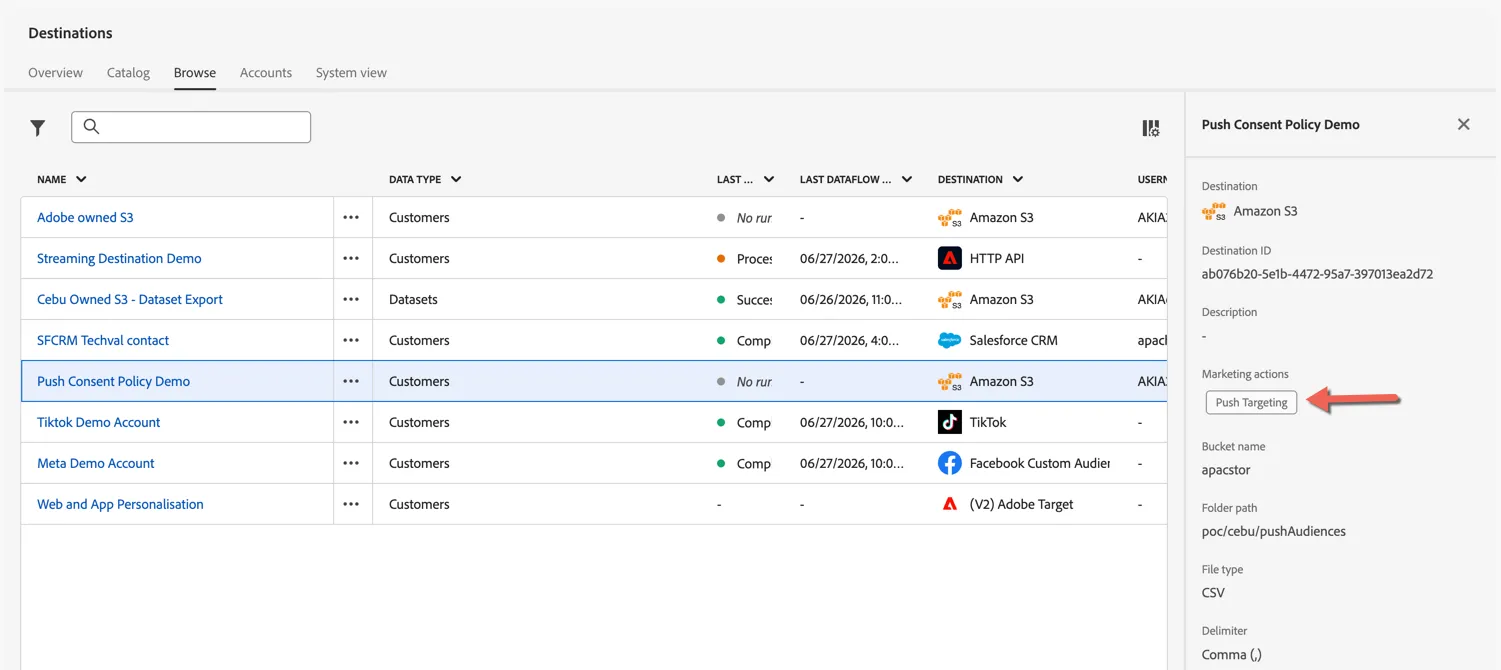The height and width of the screenshot is (670, 1501).
Task: Open the SFCRM Techval contact link
Action: [x=103, y=340]
